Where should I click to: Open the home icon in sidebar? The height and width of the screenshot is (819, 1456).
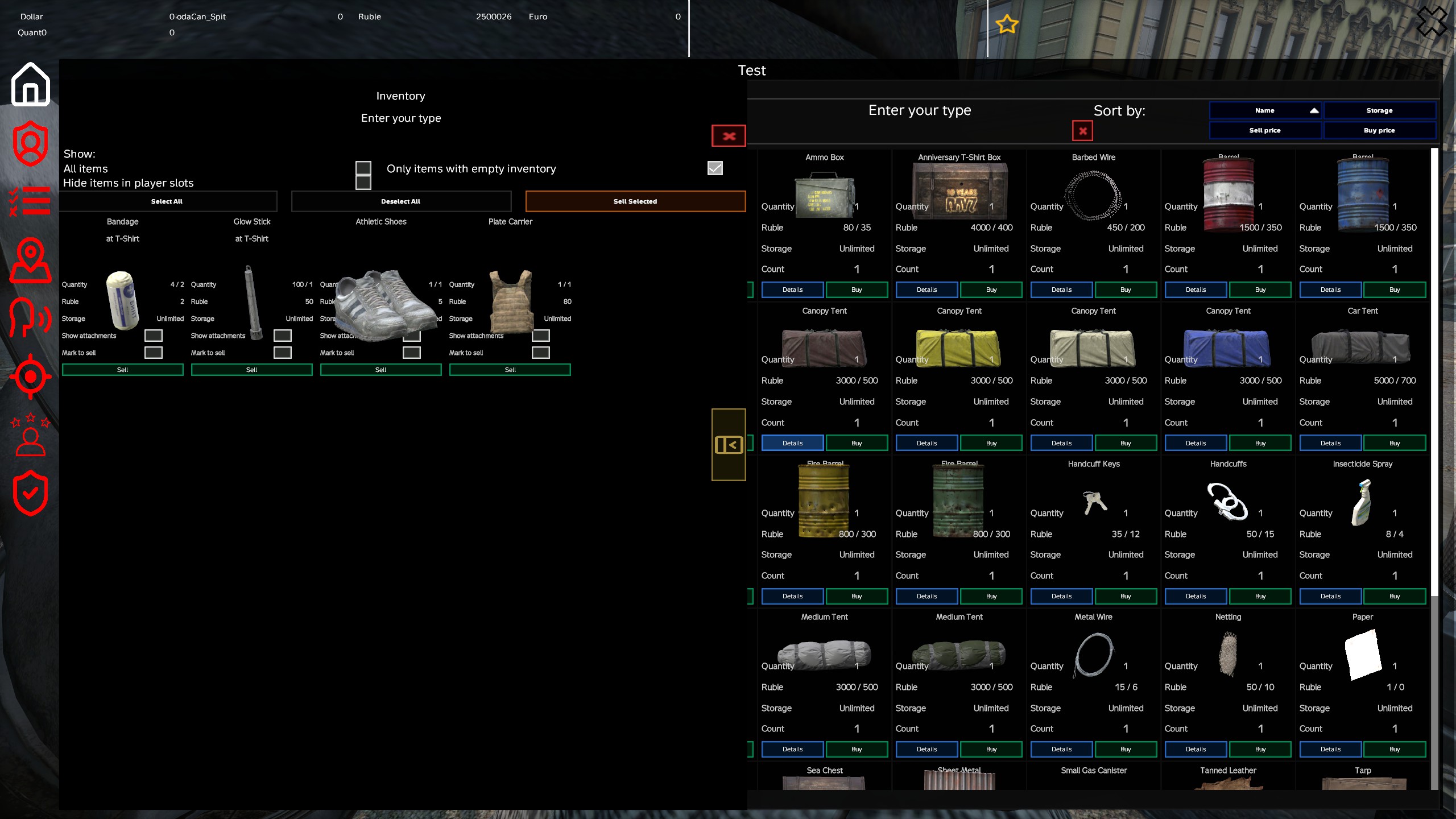coord(31,84)
